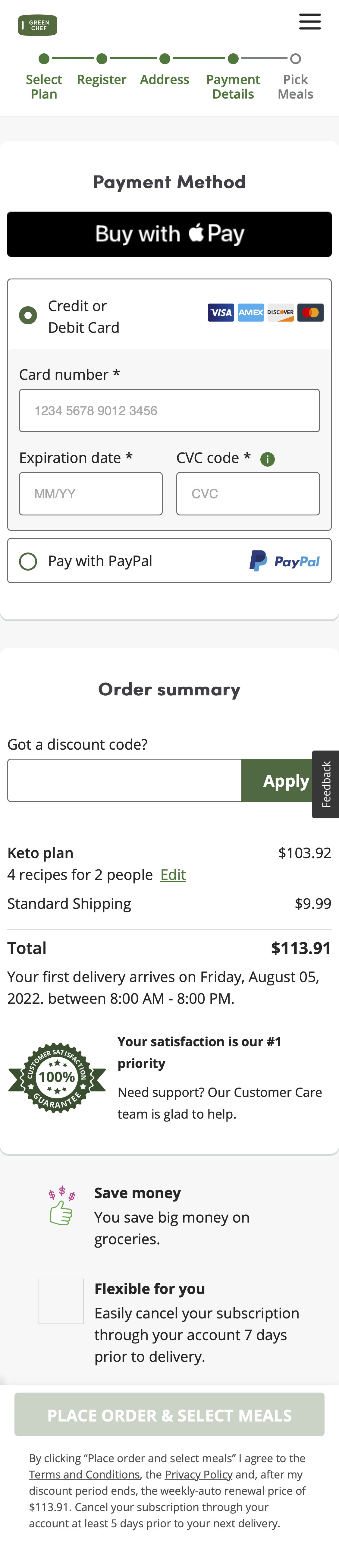This screenshot has height=1568, width=339.
Task: Click the Discover card icon
Action: pos(280,313)
